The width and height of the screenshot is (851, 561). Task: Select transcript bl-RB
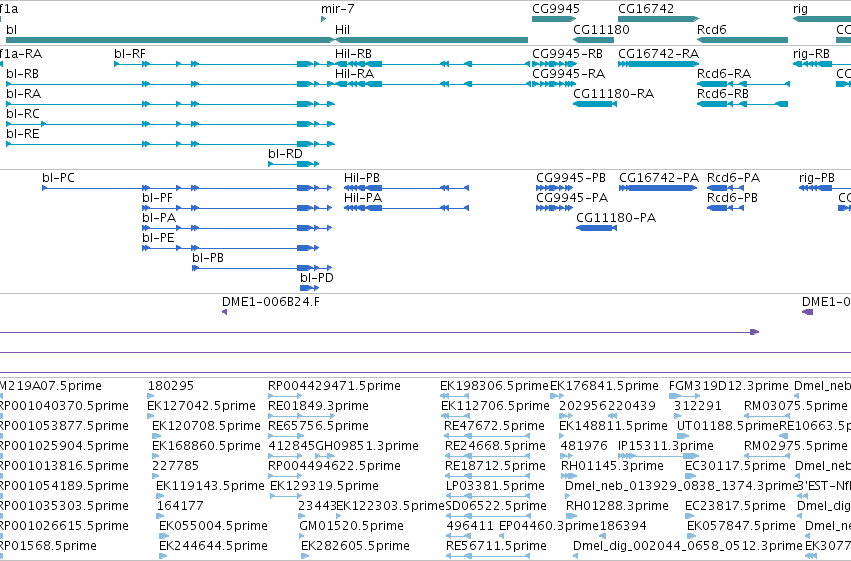[170, 84]
